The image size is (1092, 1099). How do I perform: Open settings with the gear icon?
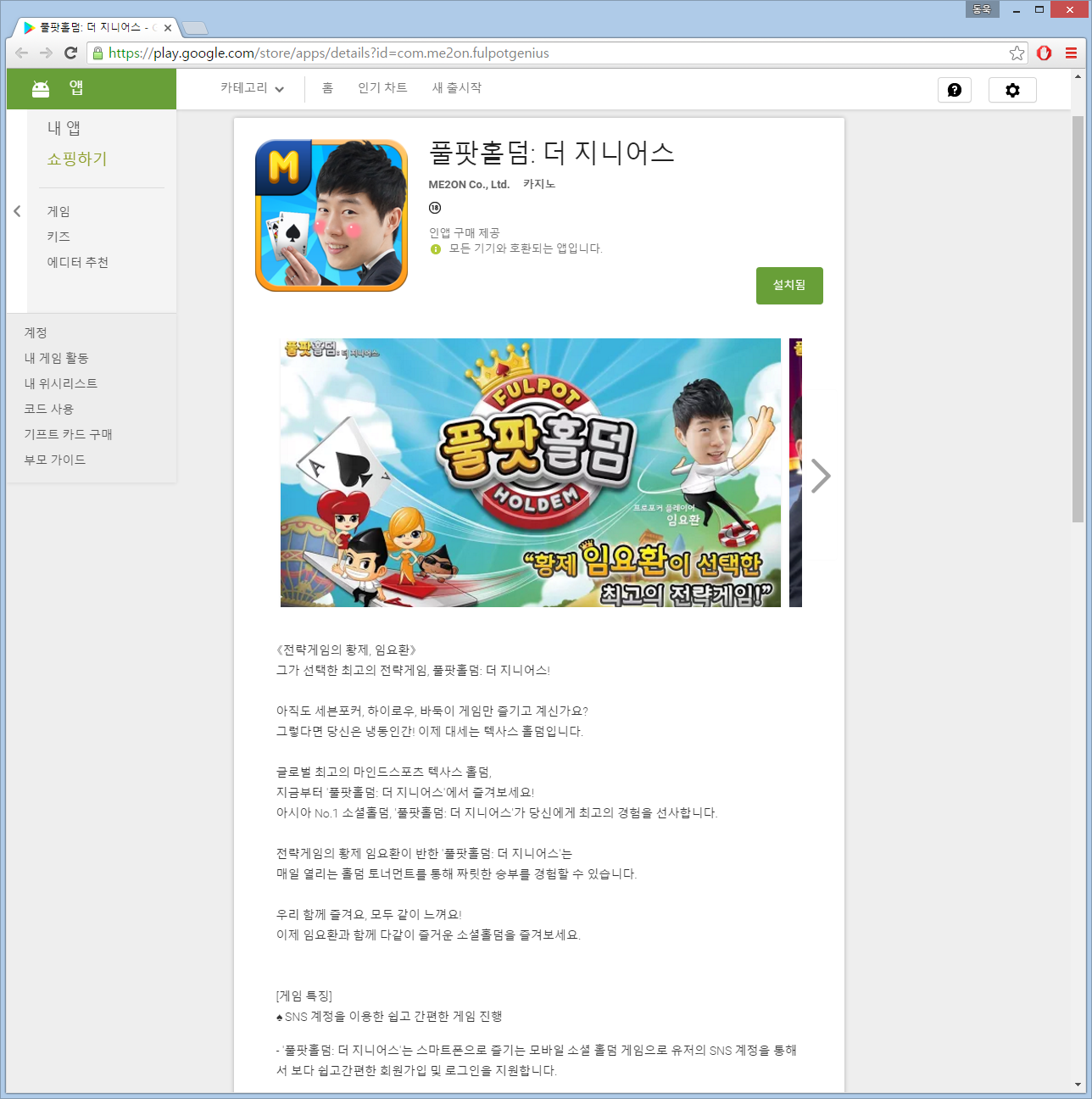1012,90
